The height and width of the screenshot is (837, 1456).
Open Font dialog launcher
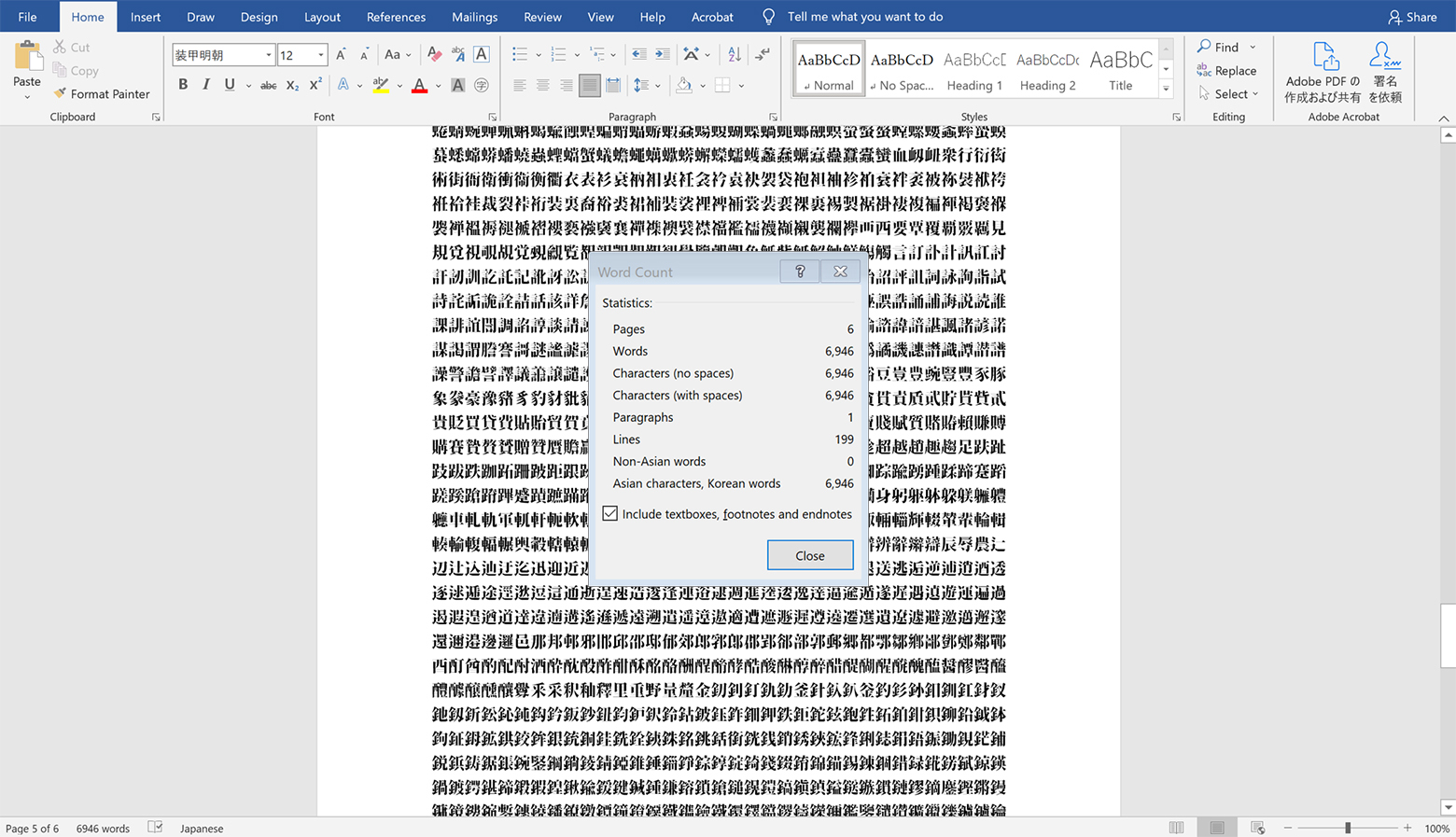pyautogui.click(x=492, y=118)
